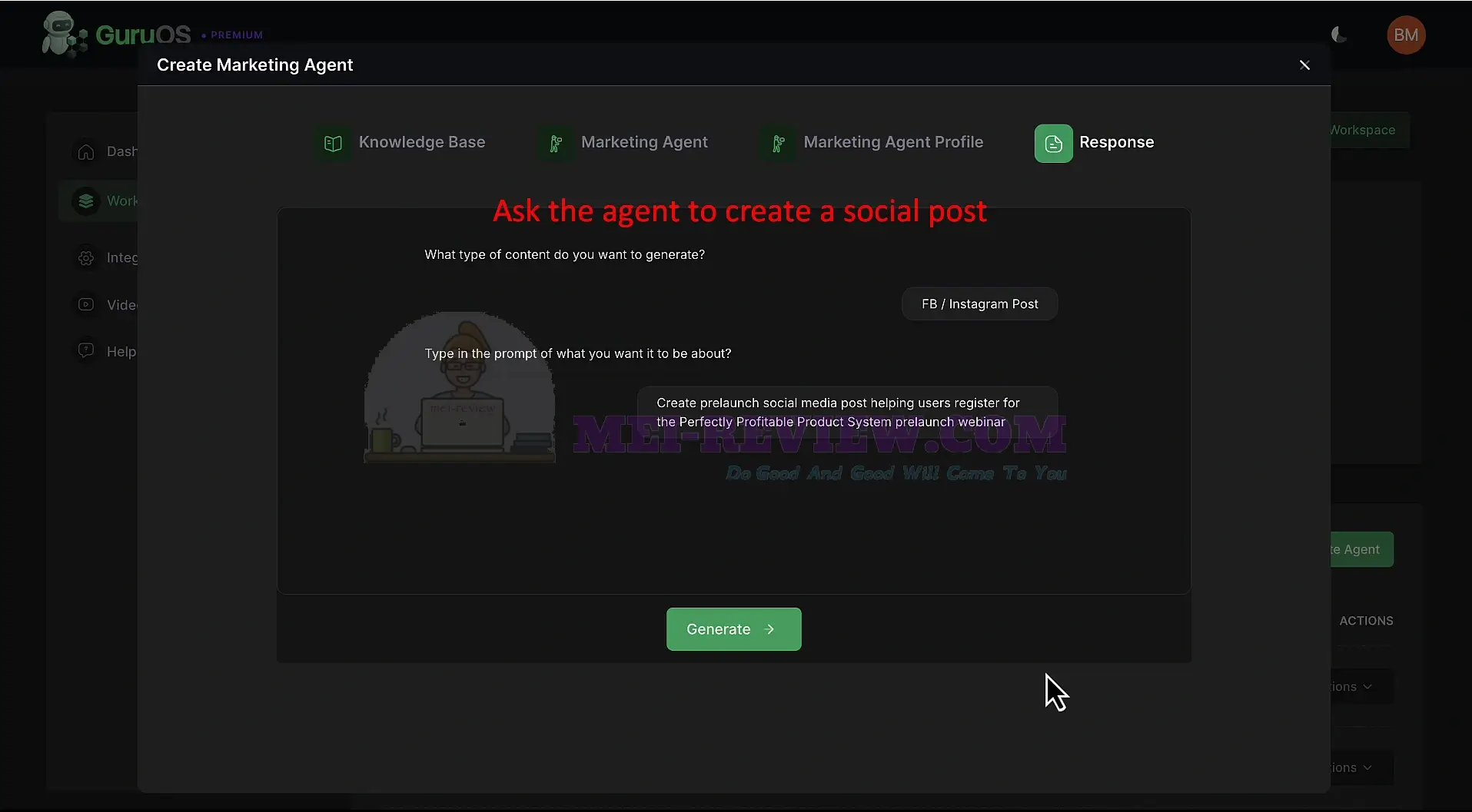Image resolution: width=1472 pixels, height=812 pixels.
Task: Click the Create Marketing Agent dialog title
Action: tap(254, 65)
